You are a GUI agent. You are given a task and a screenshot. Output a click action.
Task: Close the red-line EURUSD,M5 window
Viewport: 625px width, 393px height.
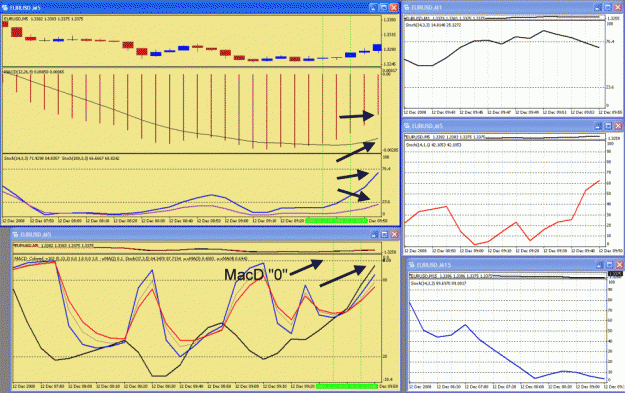click(618, 126)
